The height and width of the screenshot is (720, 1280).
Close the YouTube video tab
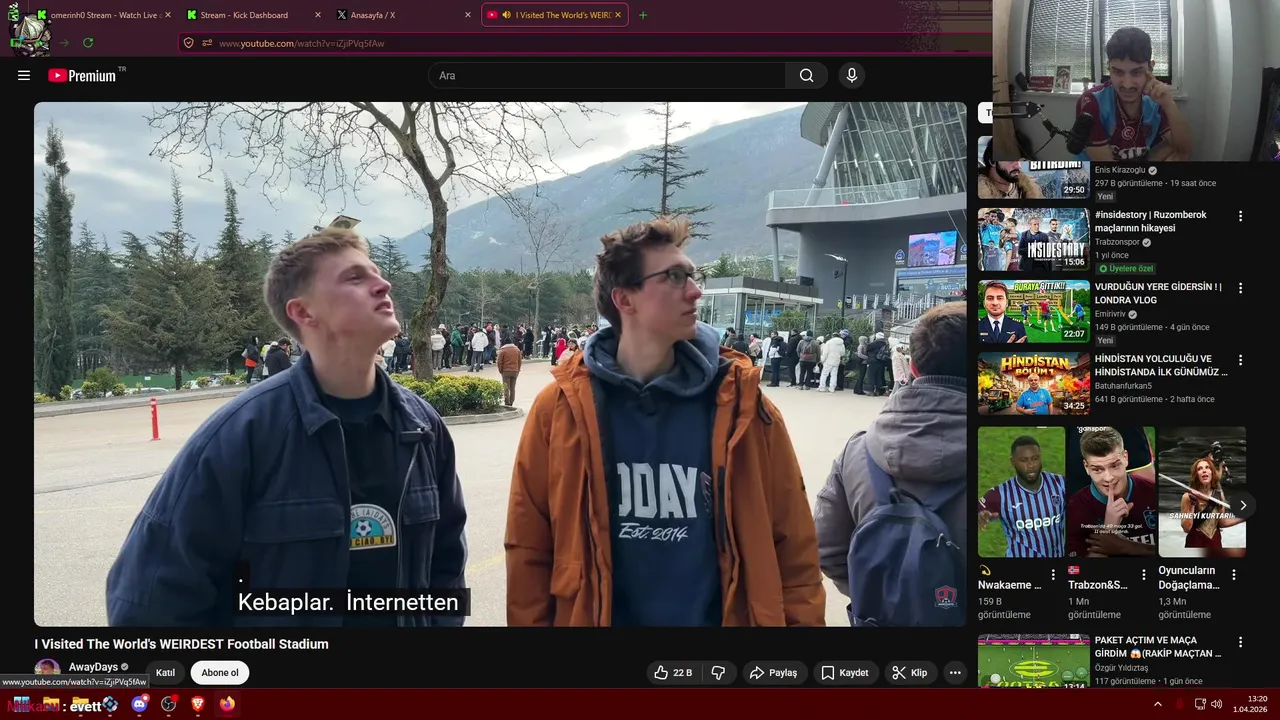618,15
